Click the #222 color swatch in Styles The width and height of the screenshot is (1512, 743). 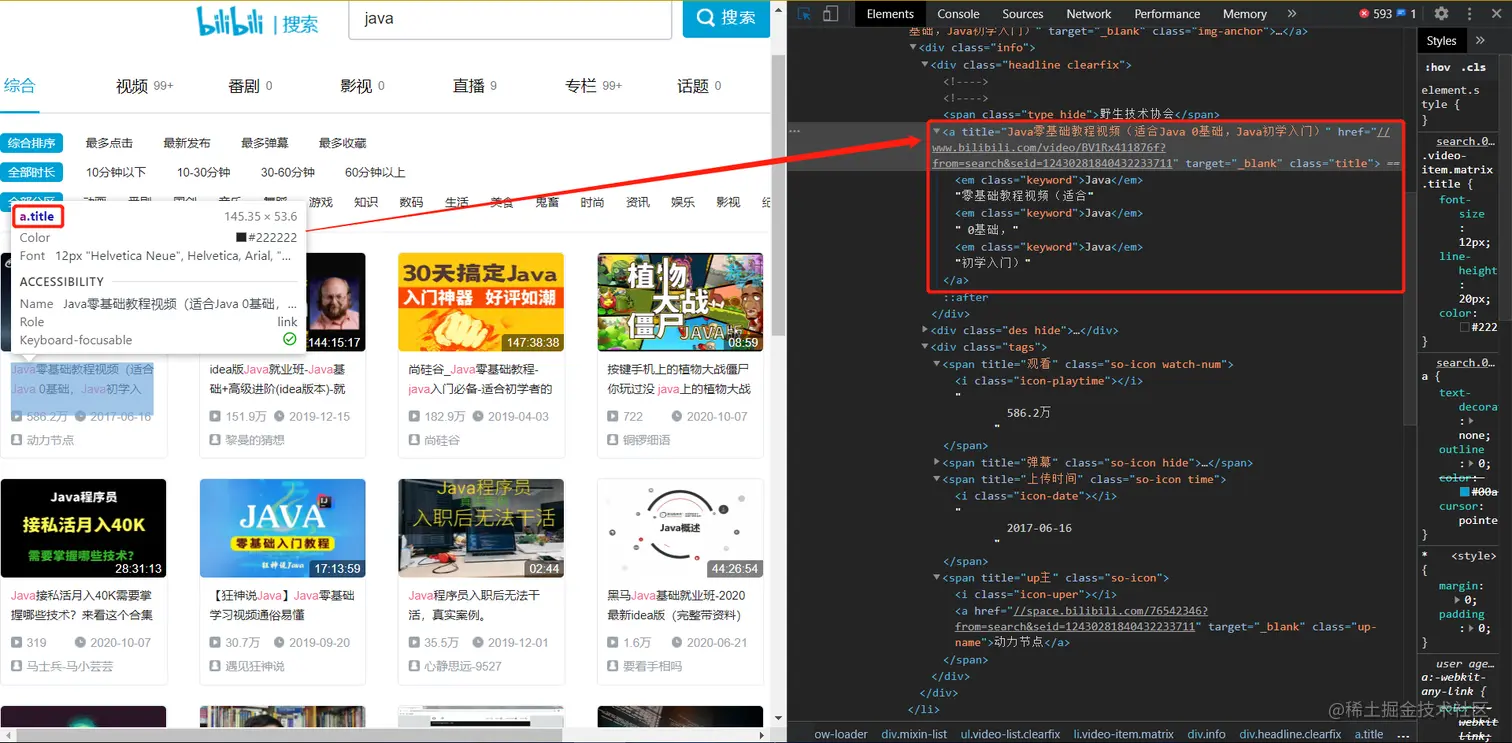1465,327
